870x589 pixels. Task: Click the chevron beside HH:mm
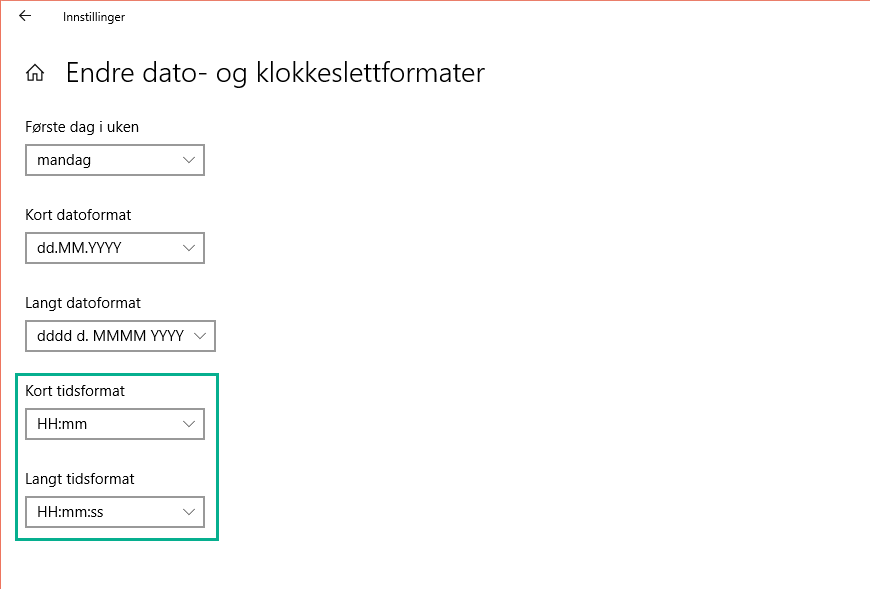coord(190,424)
